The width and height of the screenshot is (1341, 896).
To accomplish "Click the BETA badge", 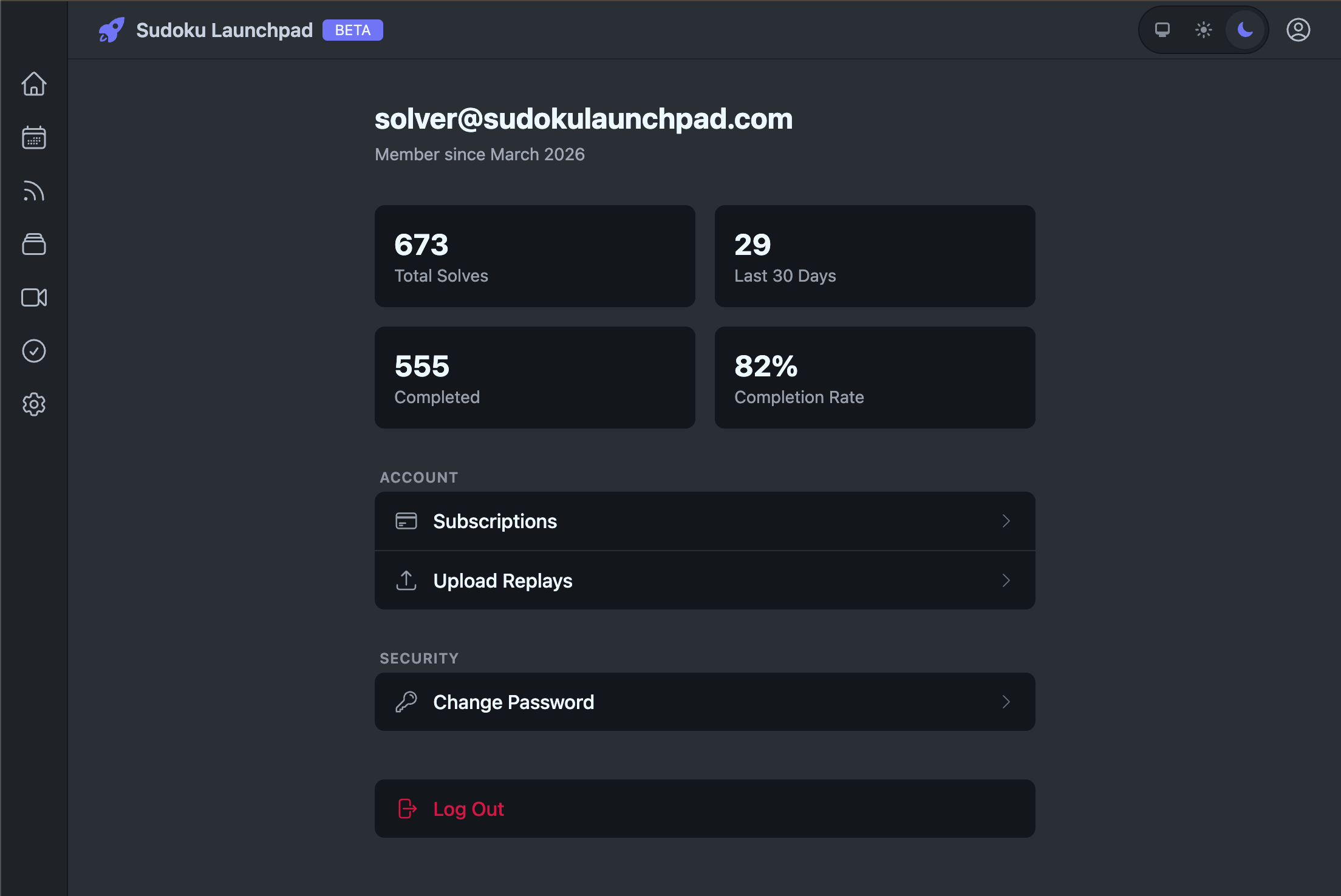I will point(352,30).
